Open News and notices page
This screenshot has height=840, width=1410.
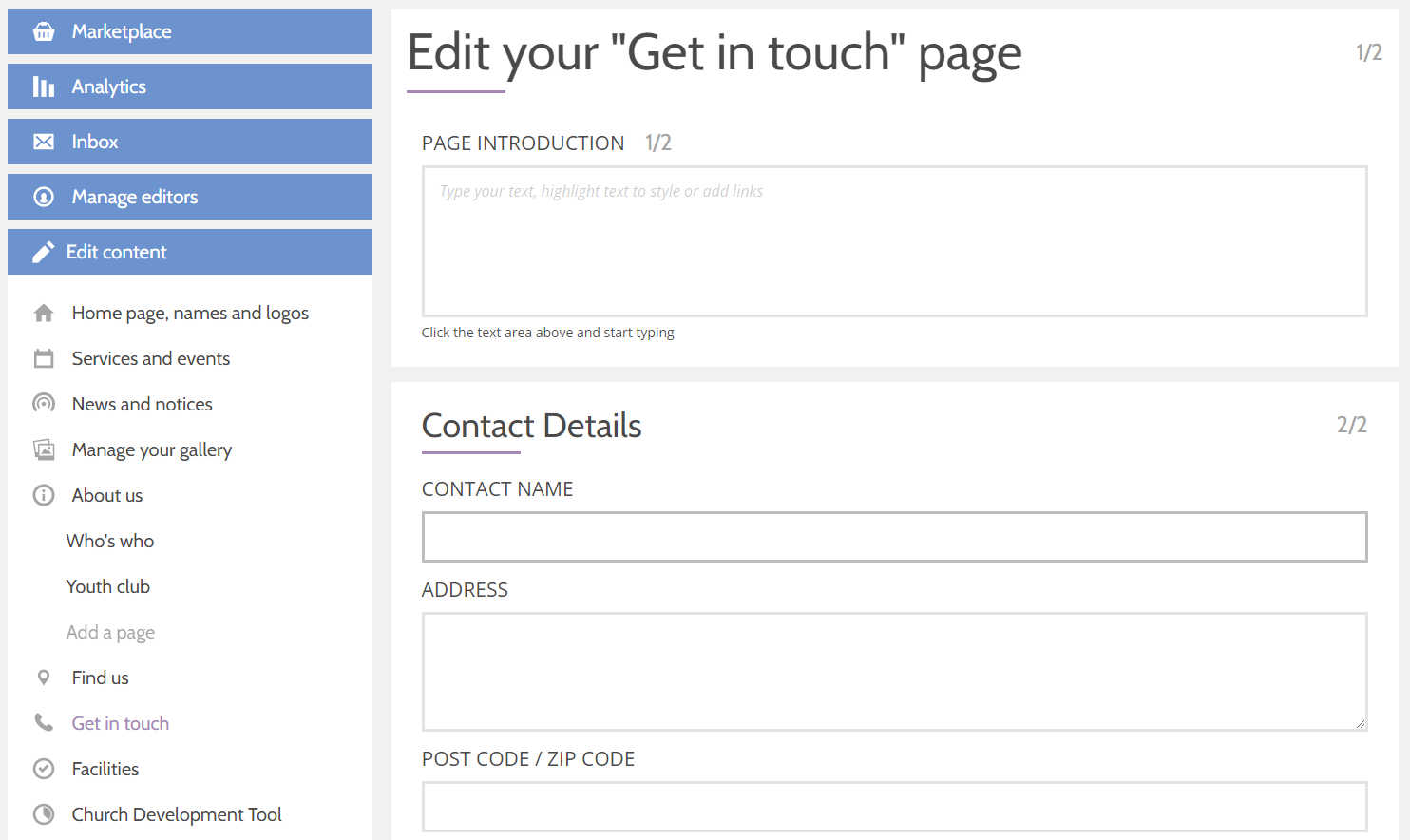[143, 404]
